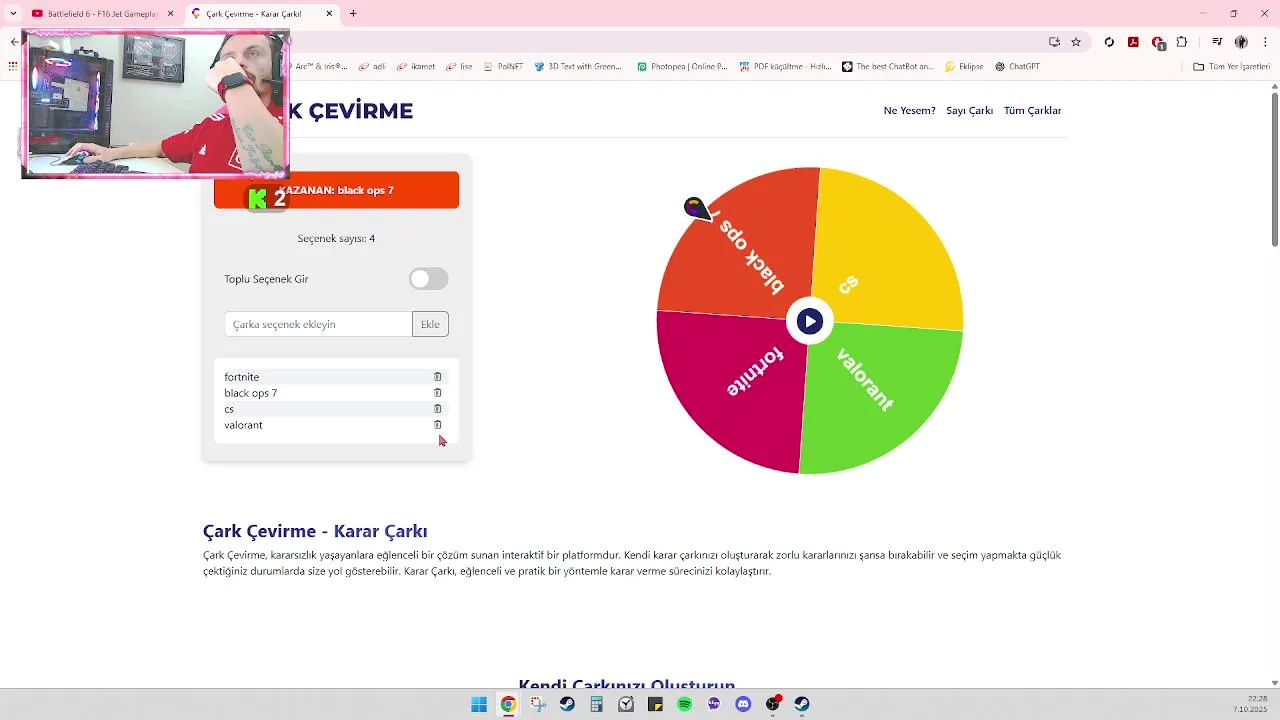Open the ChatGPT bookmark

tap(1017, 67)
